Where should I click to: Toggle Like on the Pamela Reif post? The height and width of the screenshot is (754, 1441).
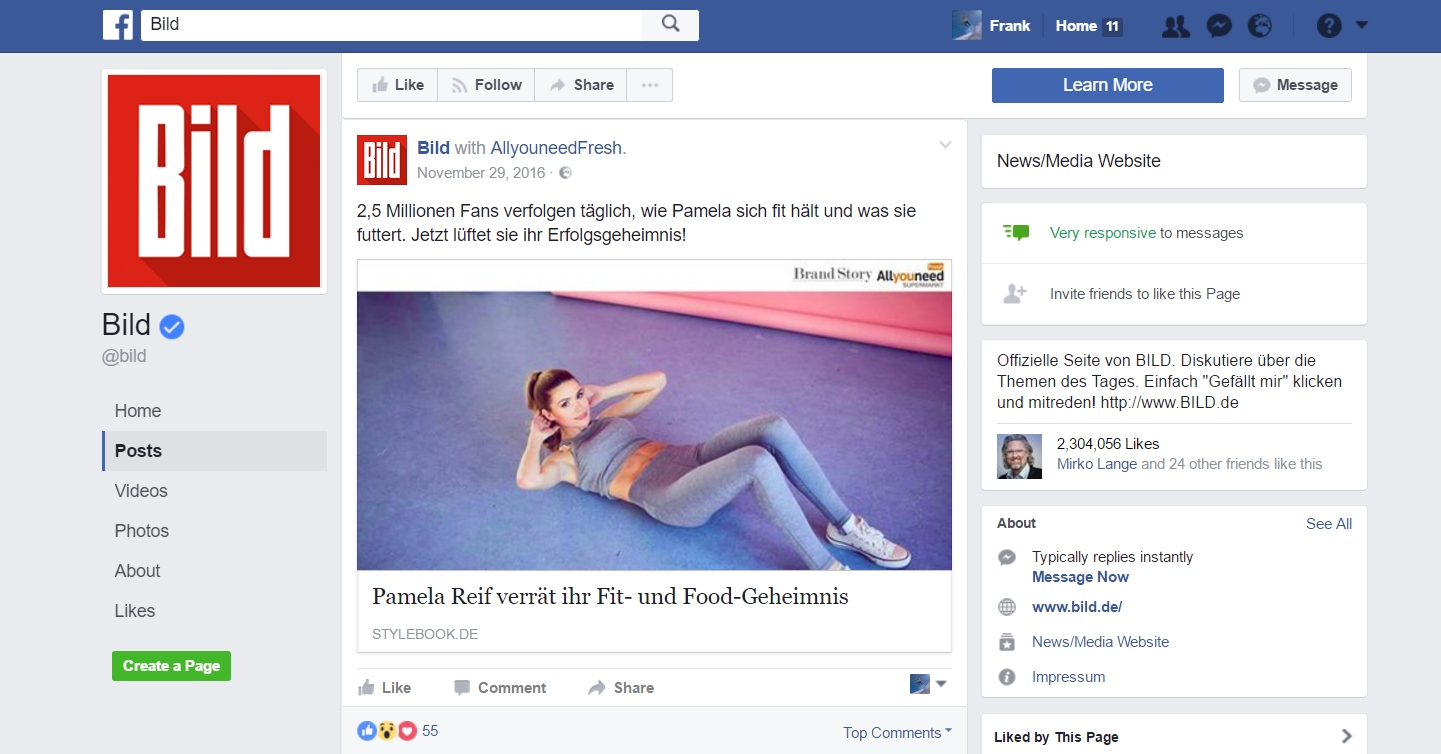point(385,688)
